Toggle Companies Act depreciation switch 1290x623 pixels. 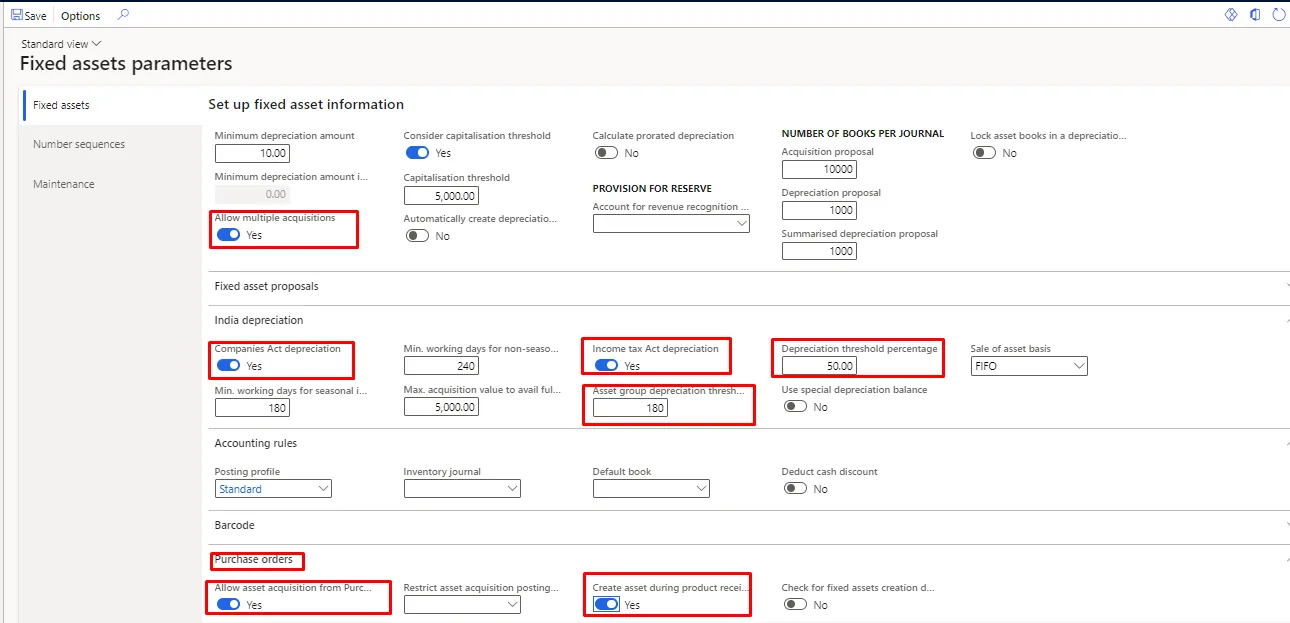coord(228,366)
